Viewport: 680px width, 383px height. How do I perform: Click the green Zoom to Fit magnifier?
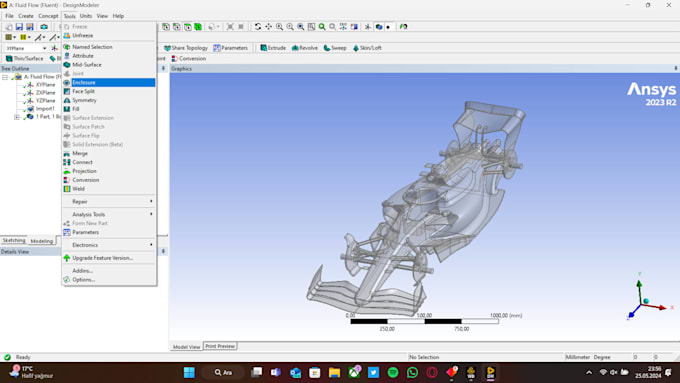point(322,27)
